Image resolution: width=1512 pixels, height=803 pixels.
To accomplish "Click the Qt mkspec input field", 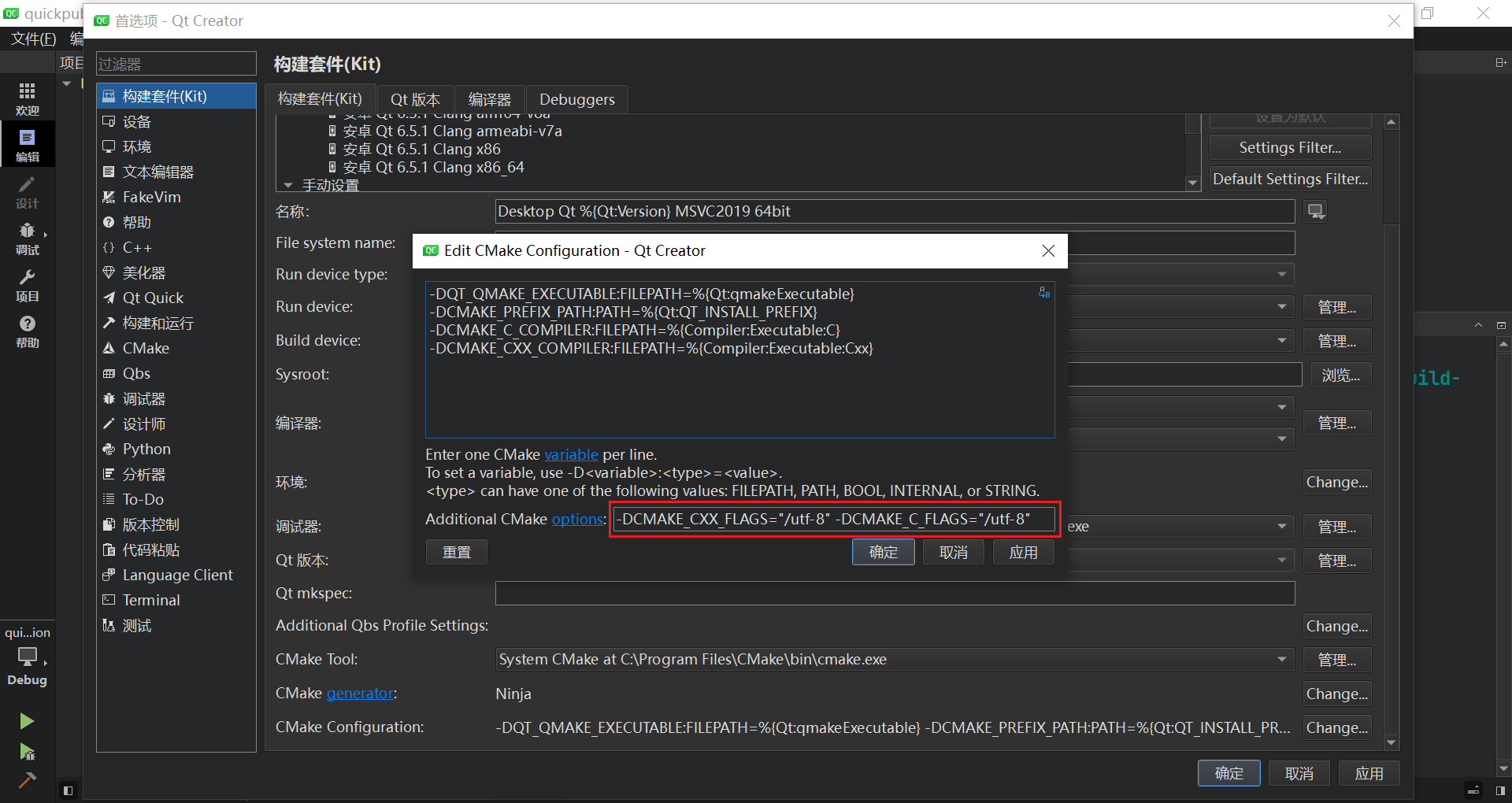I will tap(895, 593).
